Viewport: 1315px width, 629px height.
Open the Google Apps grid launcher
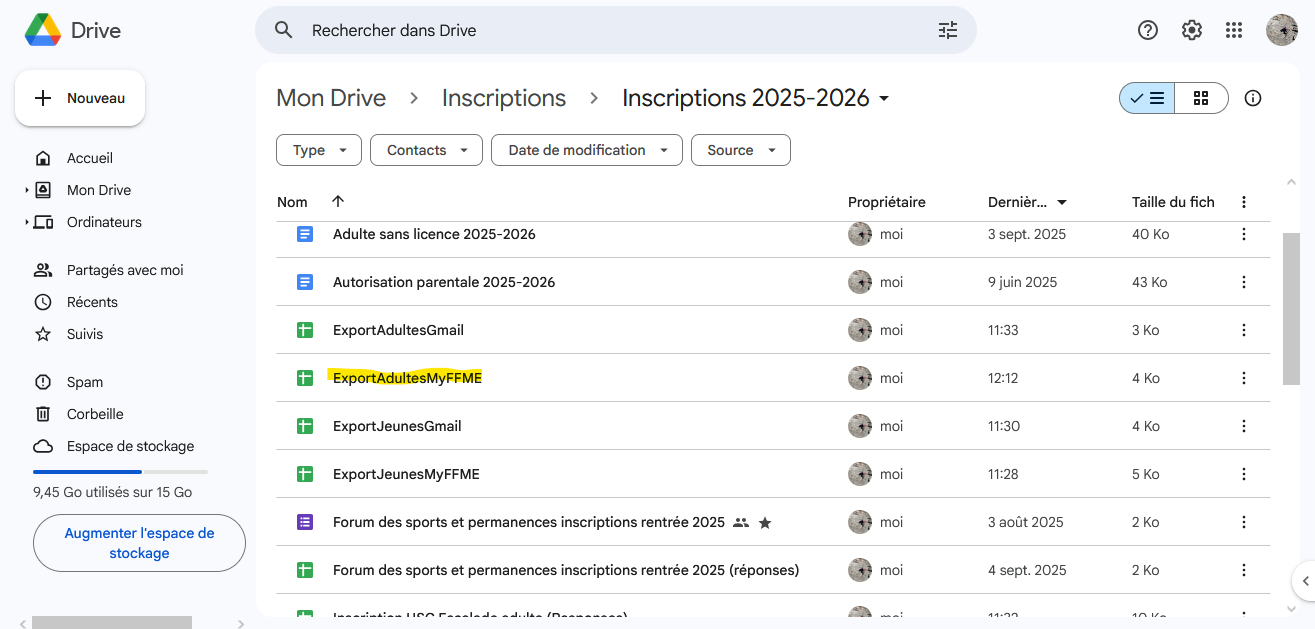pos(1233,30)
